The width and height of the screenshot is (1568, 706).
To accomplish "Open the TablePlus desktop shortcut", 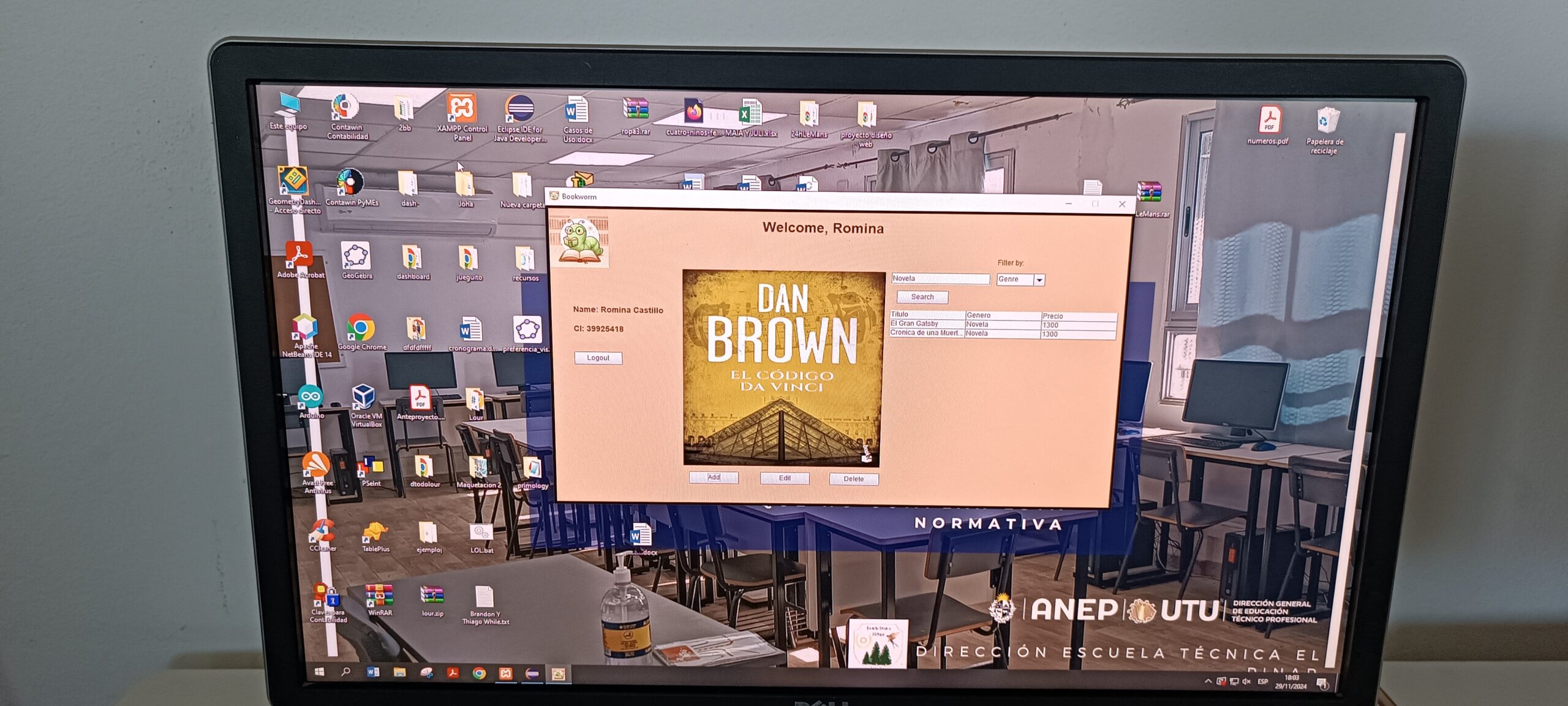I will coord(375,531).
